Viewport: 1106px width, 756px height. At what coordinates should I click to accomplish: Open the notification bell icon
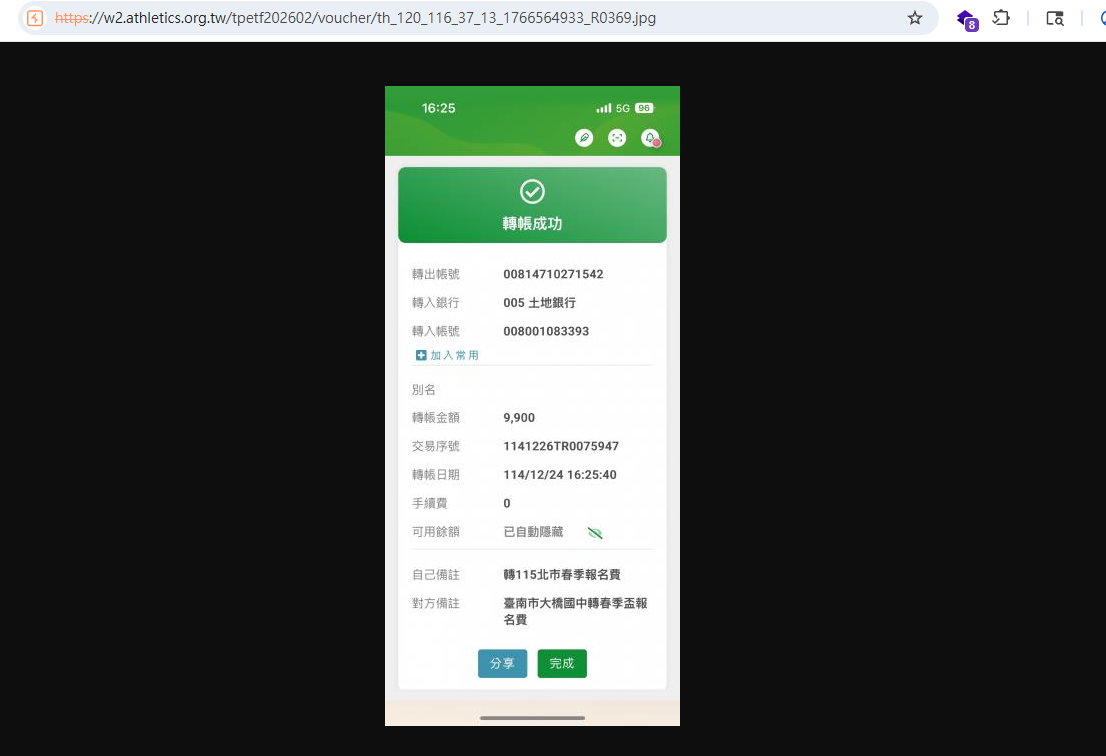click(x=650, y=138)
